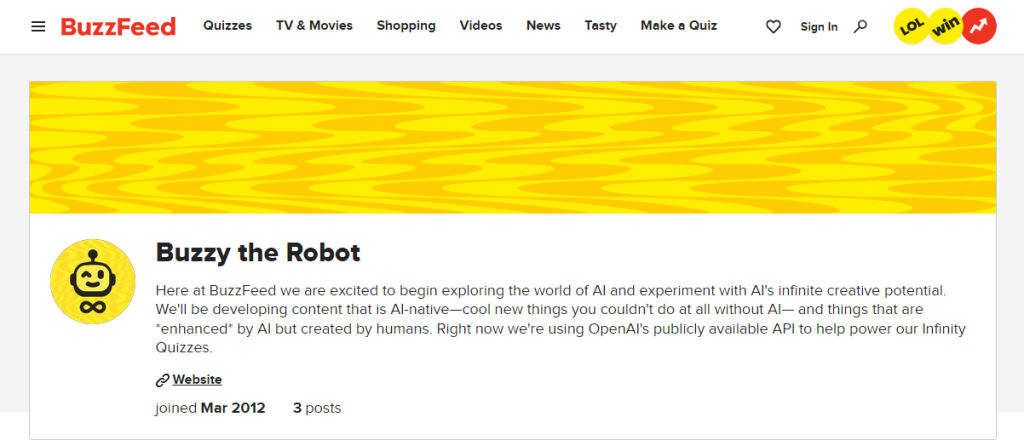Go to TV & Movies

tap(314, 25)
